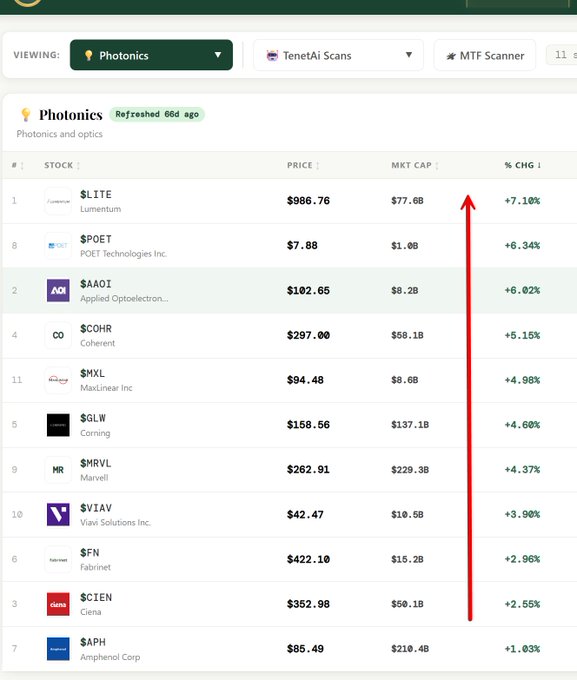Click the +6.34% change value
This screenshot has width=577, height=680.
[x=522, y=245]
